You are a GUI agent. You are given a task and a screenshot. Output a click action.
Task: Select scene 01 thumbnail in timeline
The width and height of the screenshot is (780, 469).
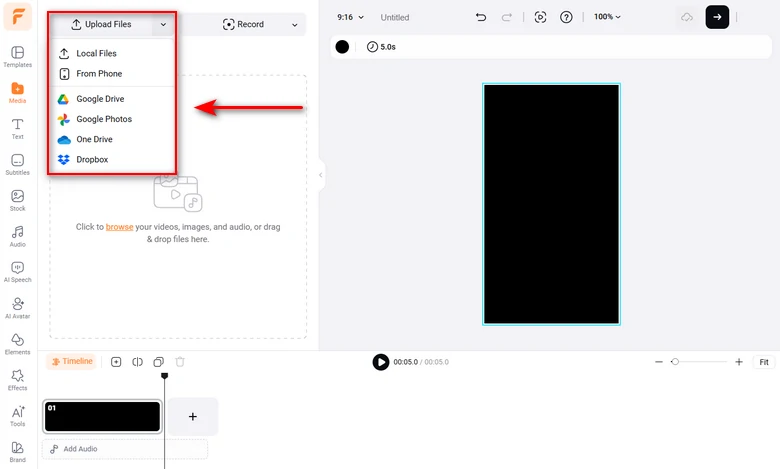tap(102, 417)
